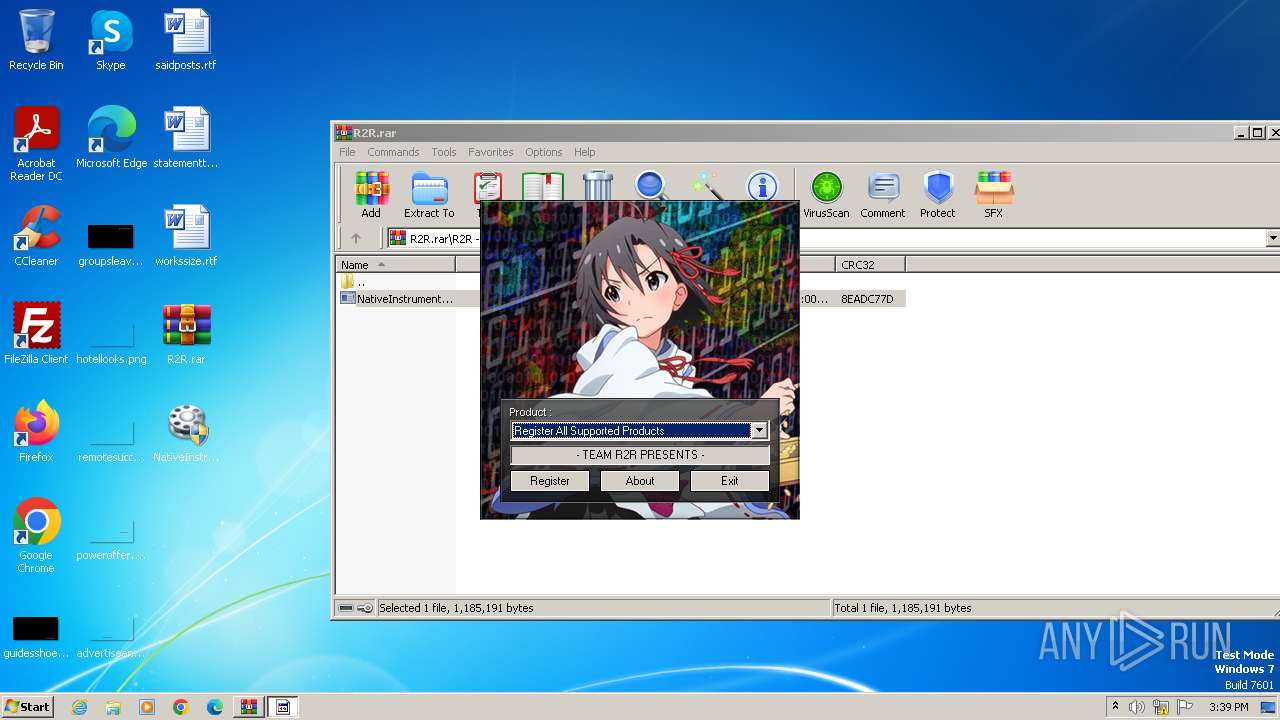Click the Exit button
The image size is (1280, 720).
click(x=730, y=481)
